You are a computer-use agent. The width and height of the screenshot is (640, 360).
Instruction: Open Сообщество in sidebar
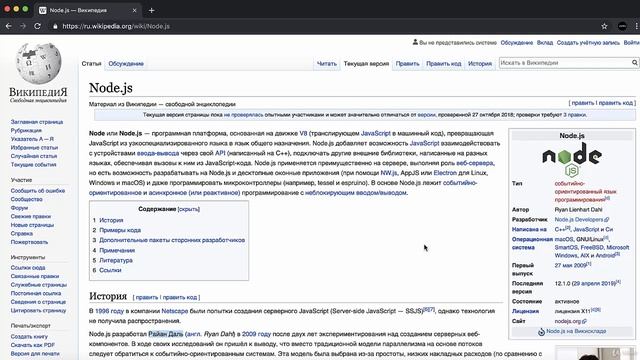(x=27, y=200)
